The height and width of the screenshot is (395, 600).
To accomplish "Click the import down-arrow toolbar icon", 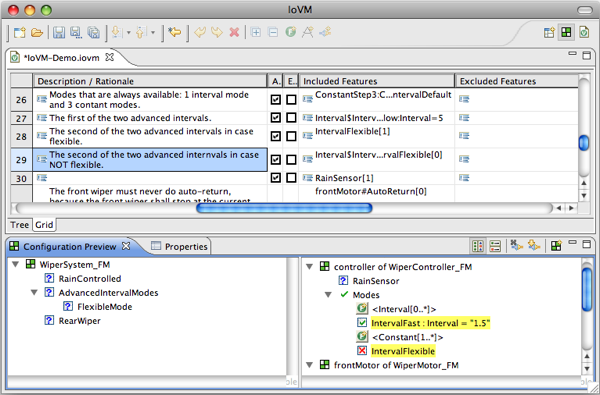I will point(117,33).
